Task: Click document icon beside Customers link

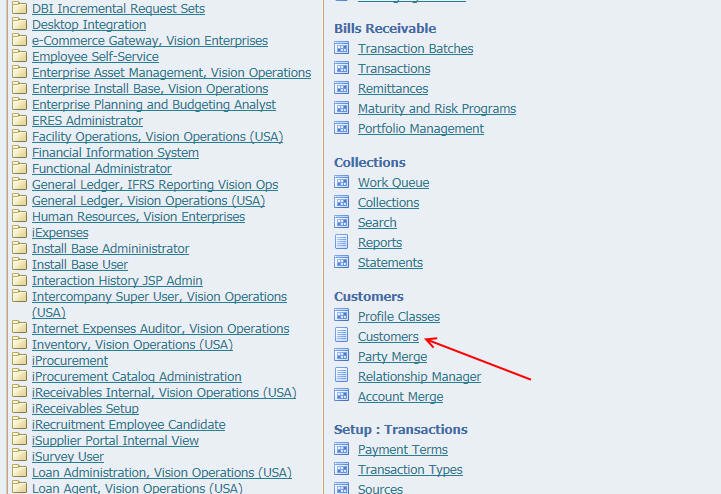Action: pos(342,335)
